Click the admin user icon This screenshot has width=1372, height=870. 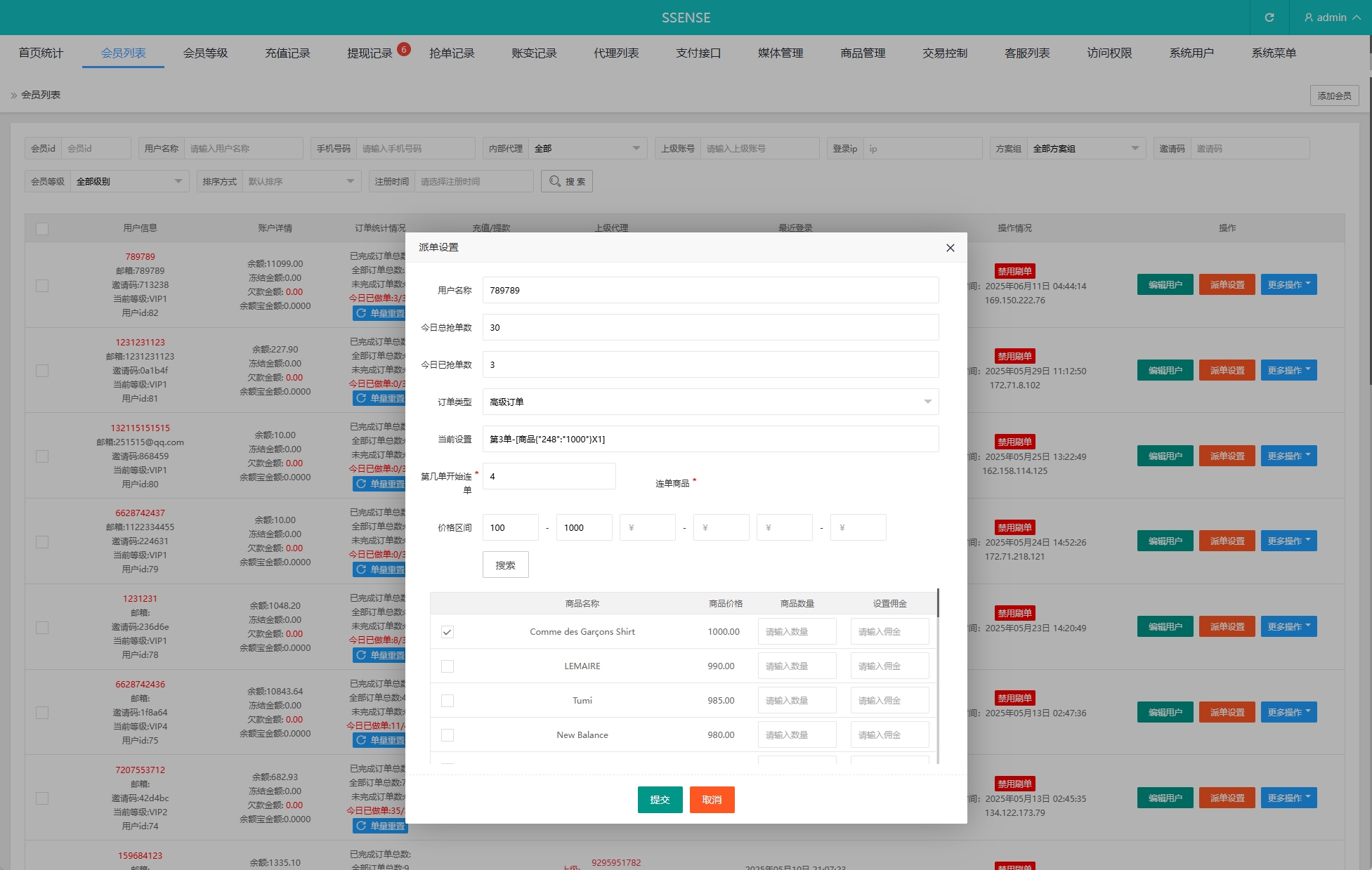pyautogui.click(x=1308, y=18)
